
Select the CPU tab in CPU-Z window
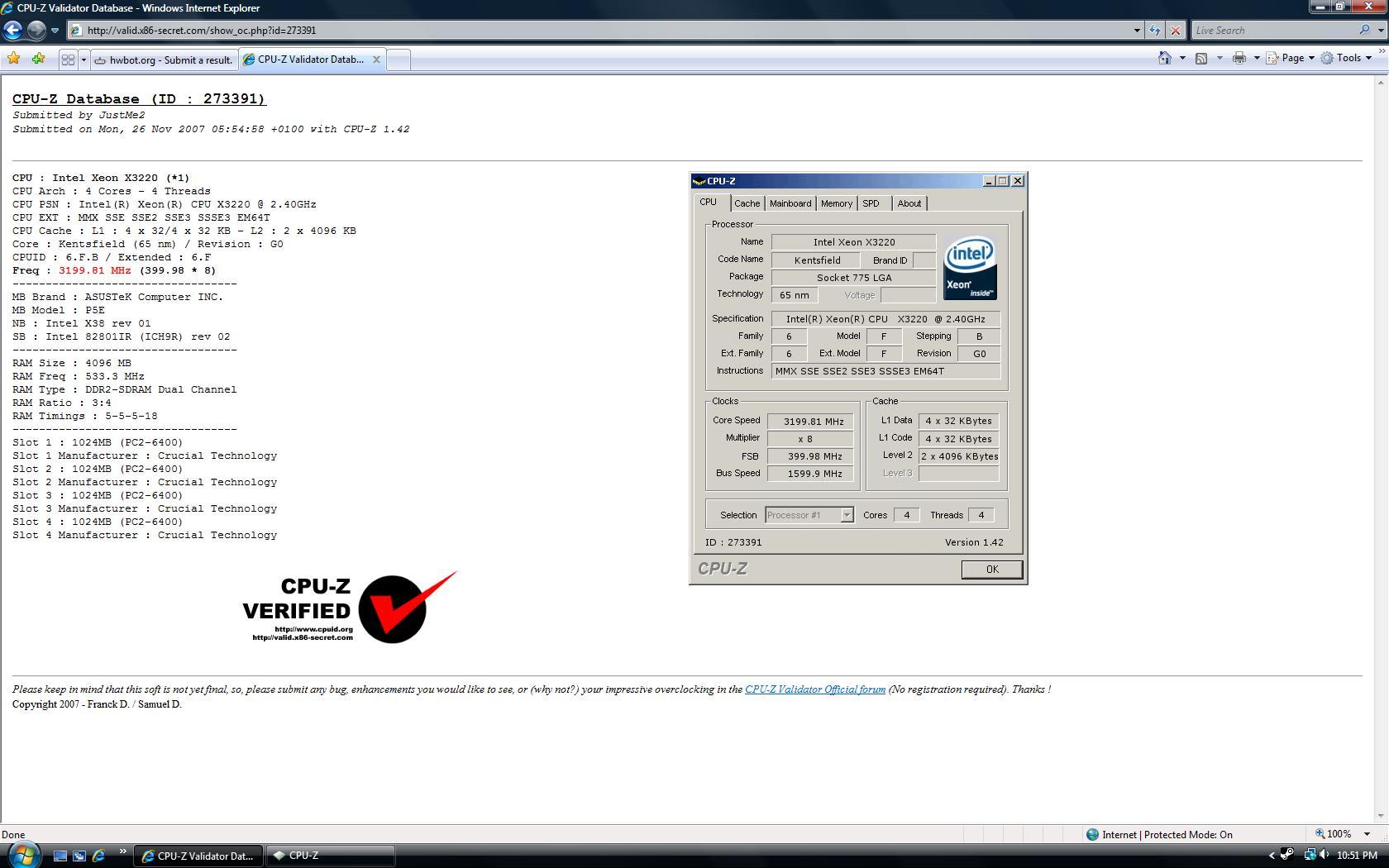tap(709, 203)
